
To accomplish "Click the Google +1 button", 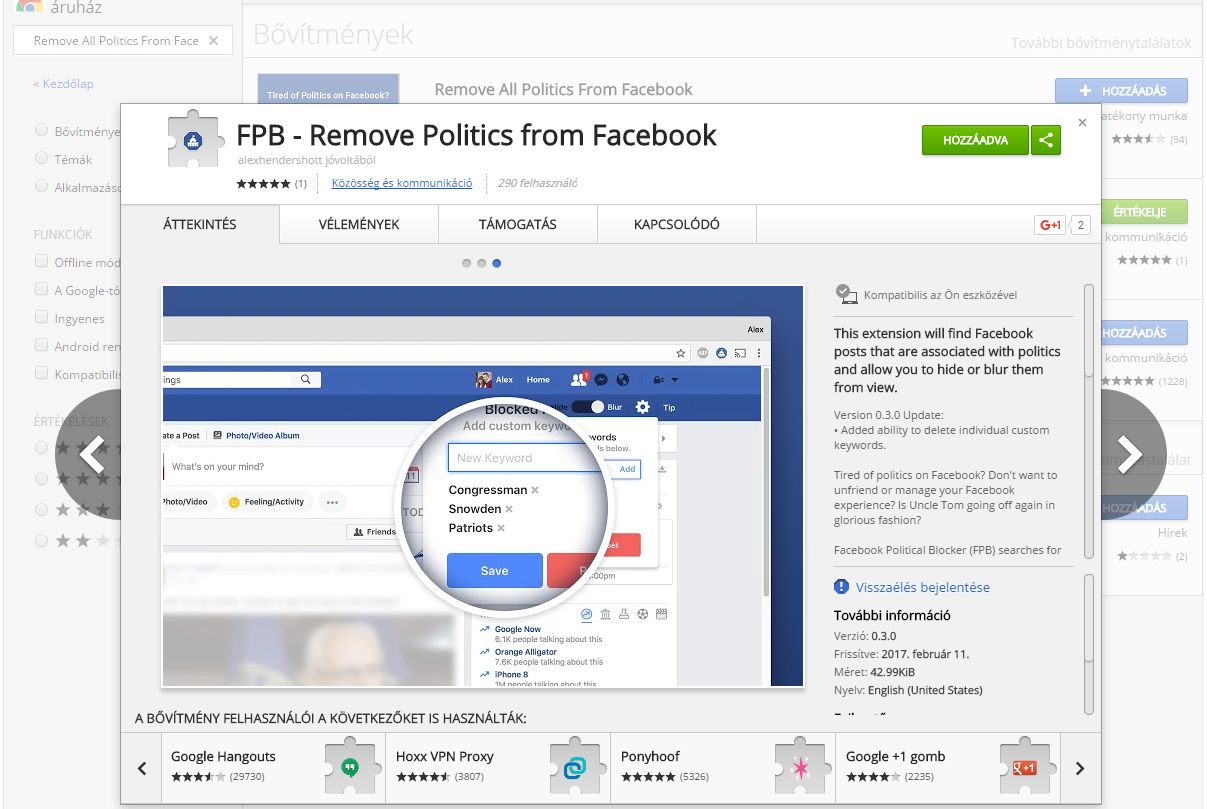I will tap(1050, 225).
